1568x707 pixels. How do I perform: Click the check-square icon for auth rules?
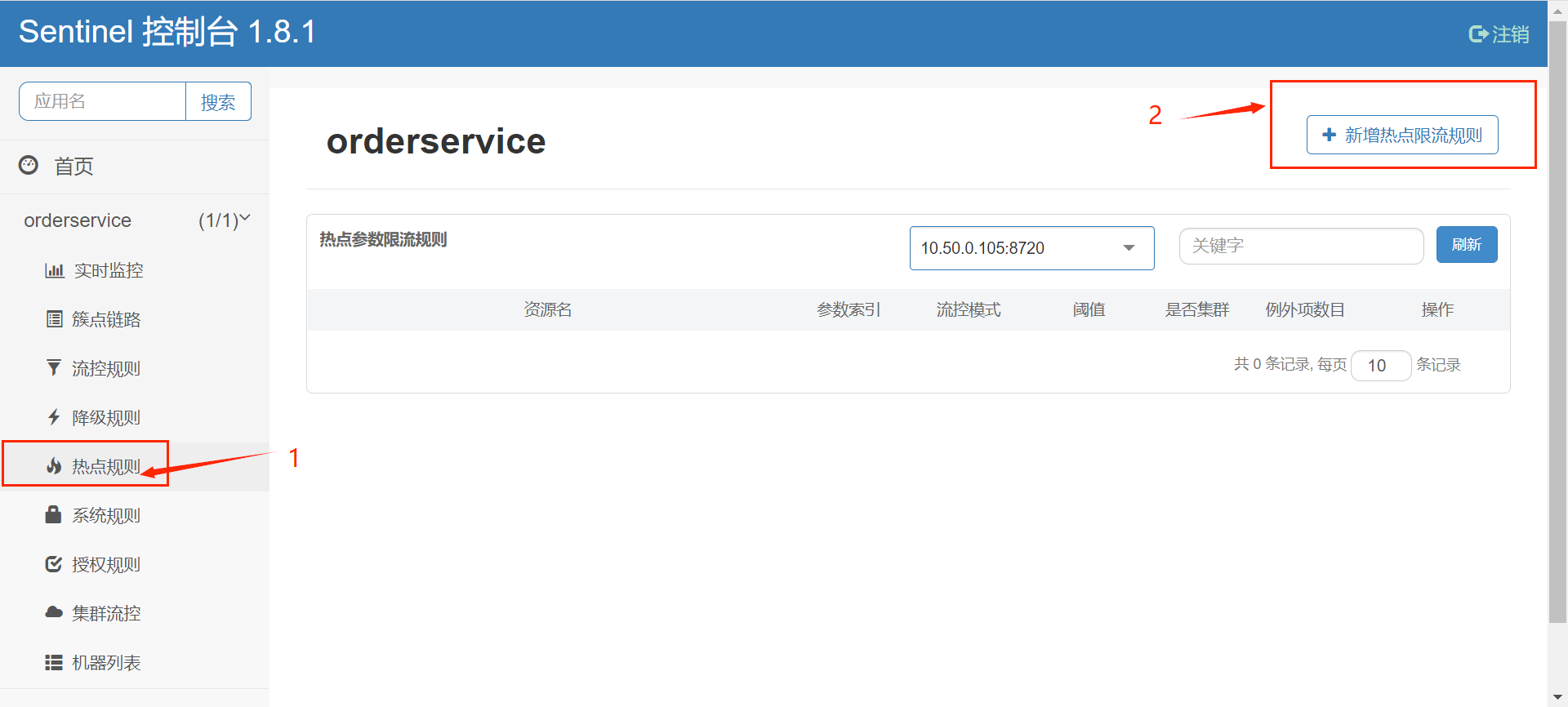pos(54,564)
